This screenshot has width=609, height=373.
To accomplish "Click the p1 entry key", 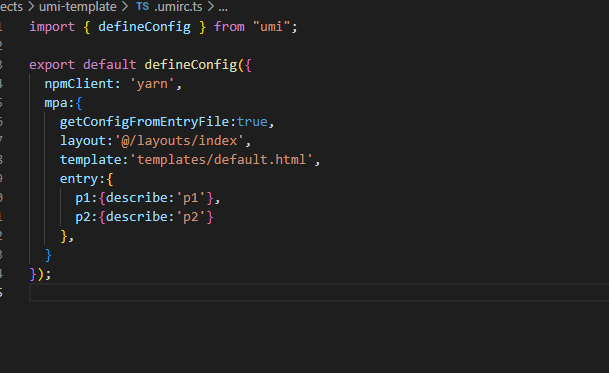I will (83, 198).
